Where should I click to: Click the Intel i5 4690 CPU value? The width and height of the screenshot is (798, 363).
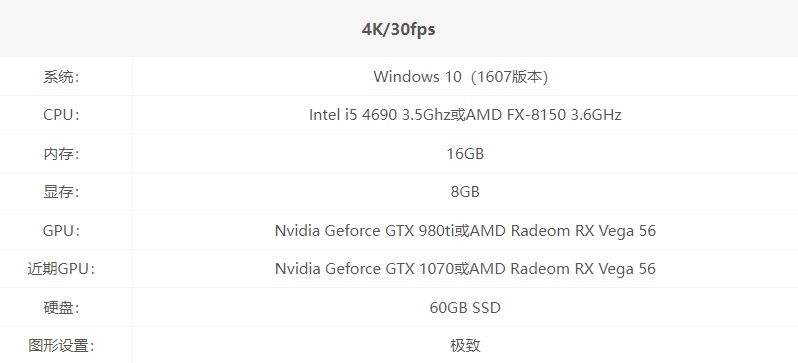(x=465, y=115)
